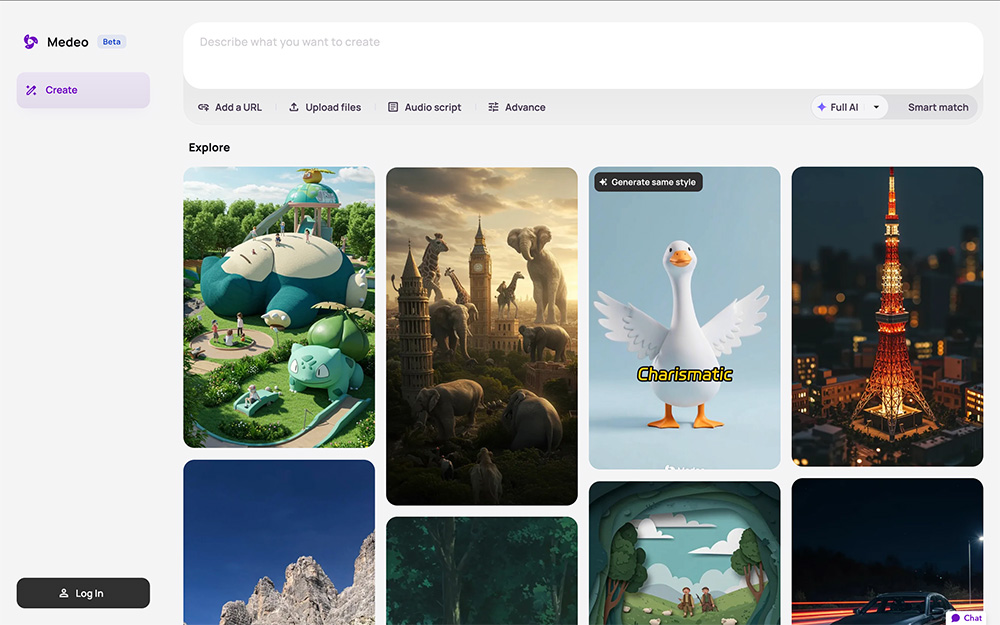Open the dark green forest thumbnail
Image resolution: width=1000 pixels, height=625 pixels.
(x=482, y=571)
